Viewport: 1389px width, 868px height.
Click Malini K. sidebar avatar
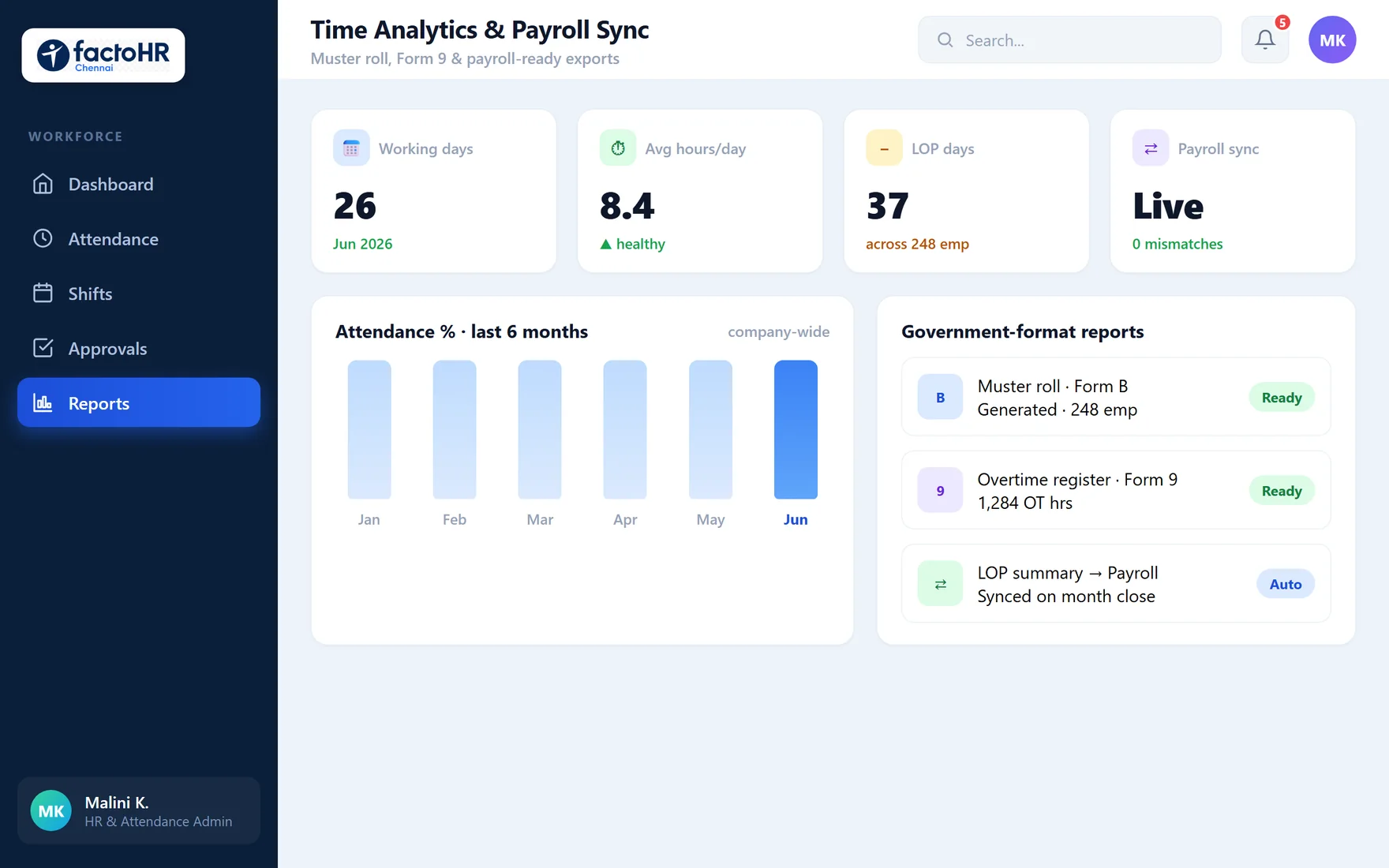(x=51, y=810)
